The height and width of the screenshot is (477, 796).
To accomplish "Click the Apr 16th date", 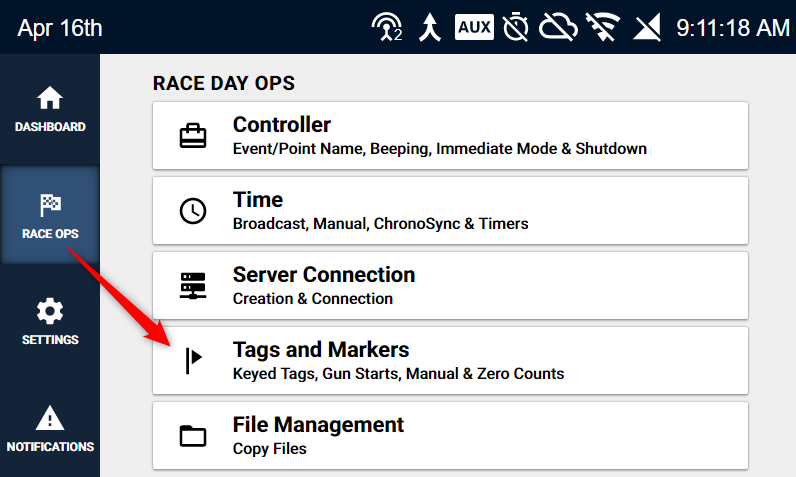I will tap(60, 28).
